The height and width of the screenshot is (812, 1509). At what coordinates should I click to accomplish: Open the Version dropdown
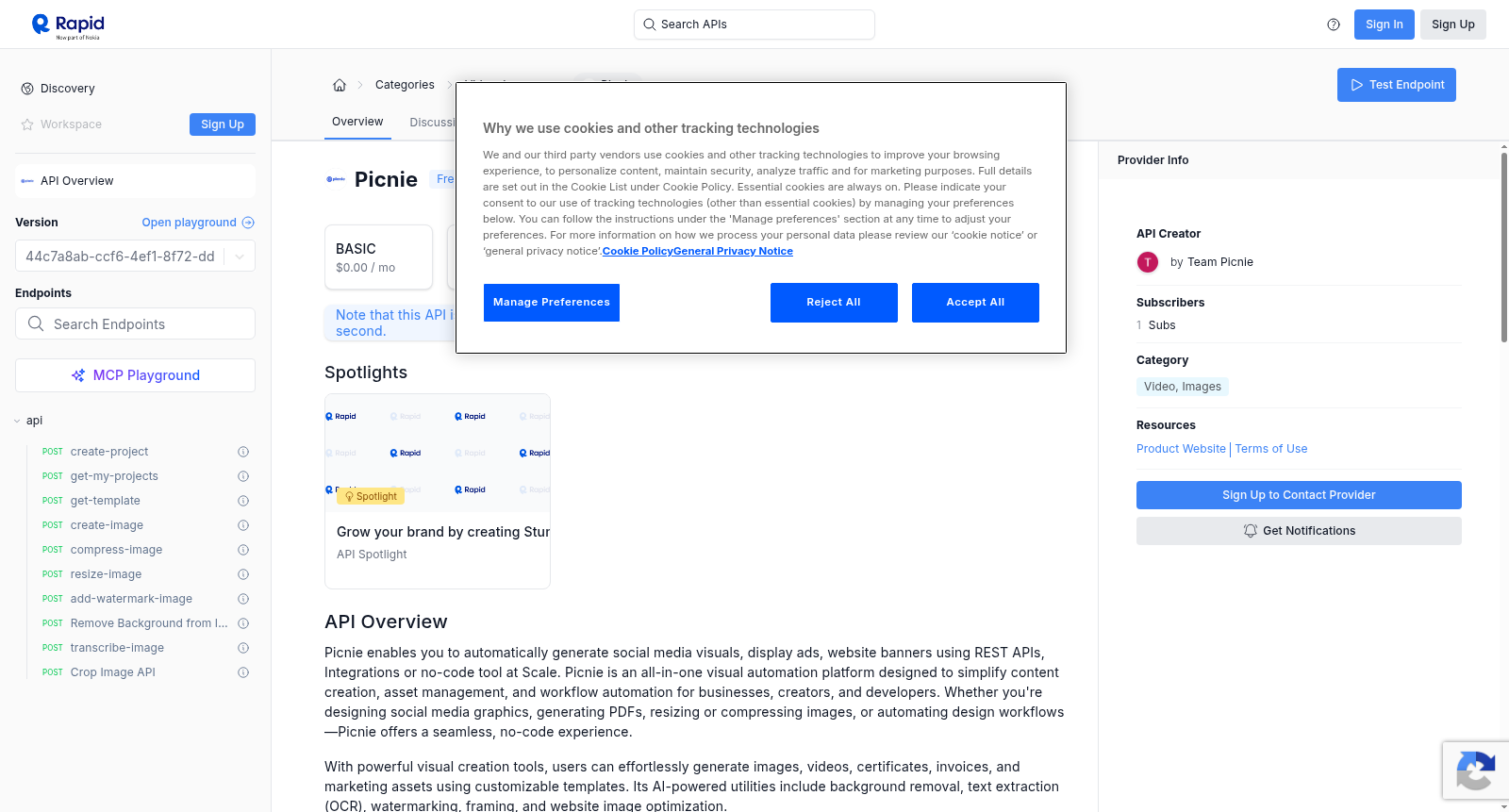(135, 257)
